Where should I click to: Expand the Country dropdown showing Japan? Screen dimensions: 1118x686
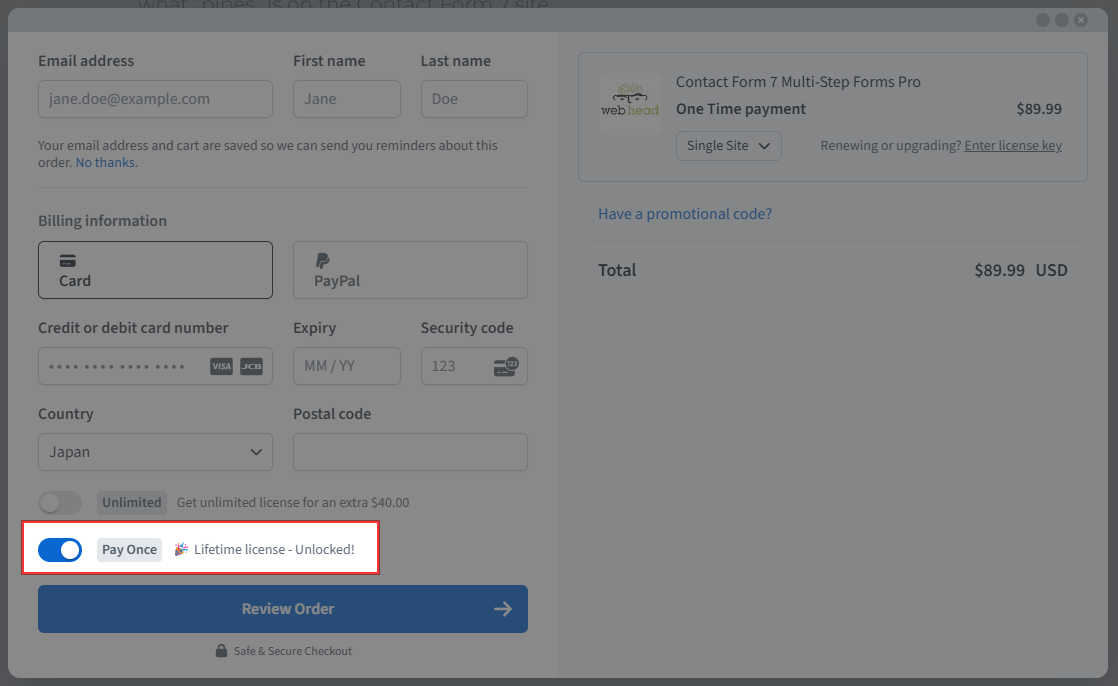point(155,452)
